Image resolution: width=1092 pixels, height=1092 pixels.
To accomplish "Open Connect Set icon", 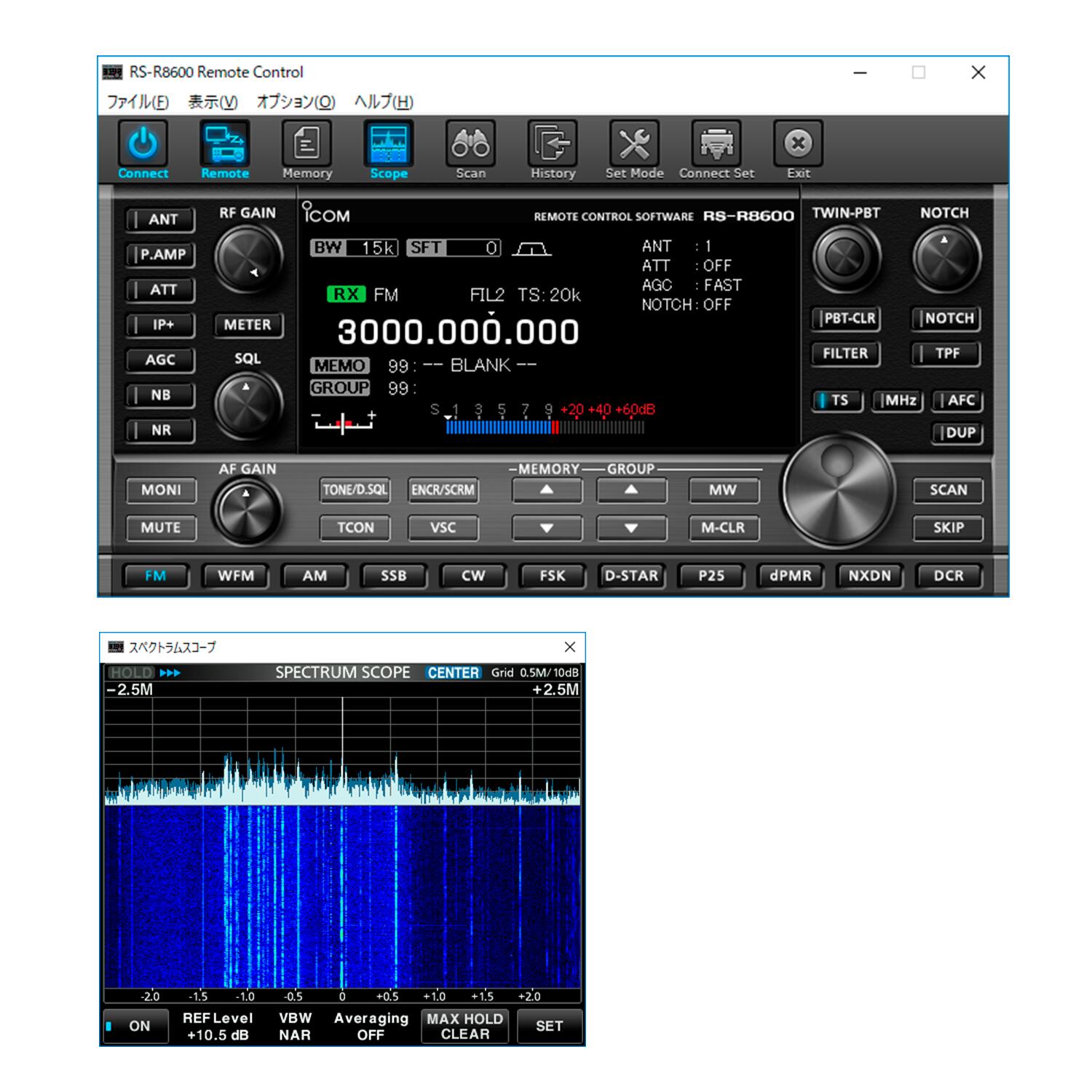I will (x=716, y=145).
